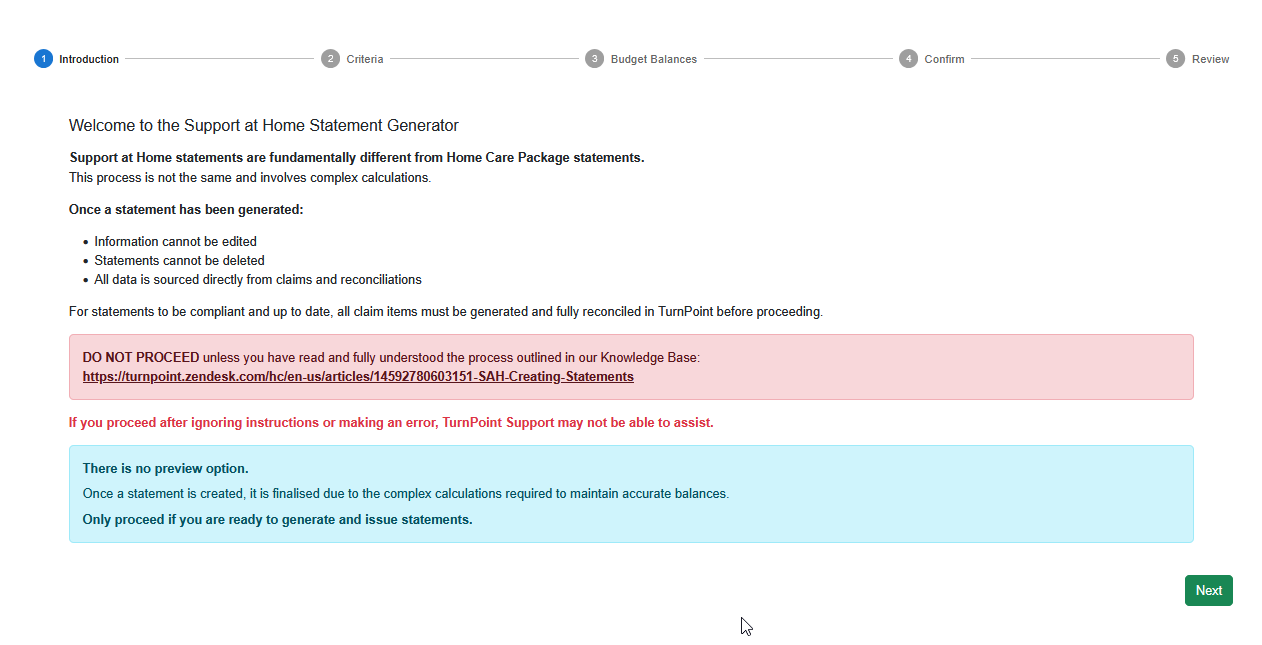Click the step 1 circle icon
1262x645 pixels.
pyautogui.click(x=43, y=59)
